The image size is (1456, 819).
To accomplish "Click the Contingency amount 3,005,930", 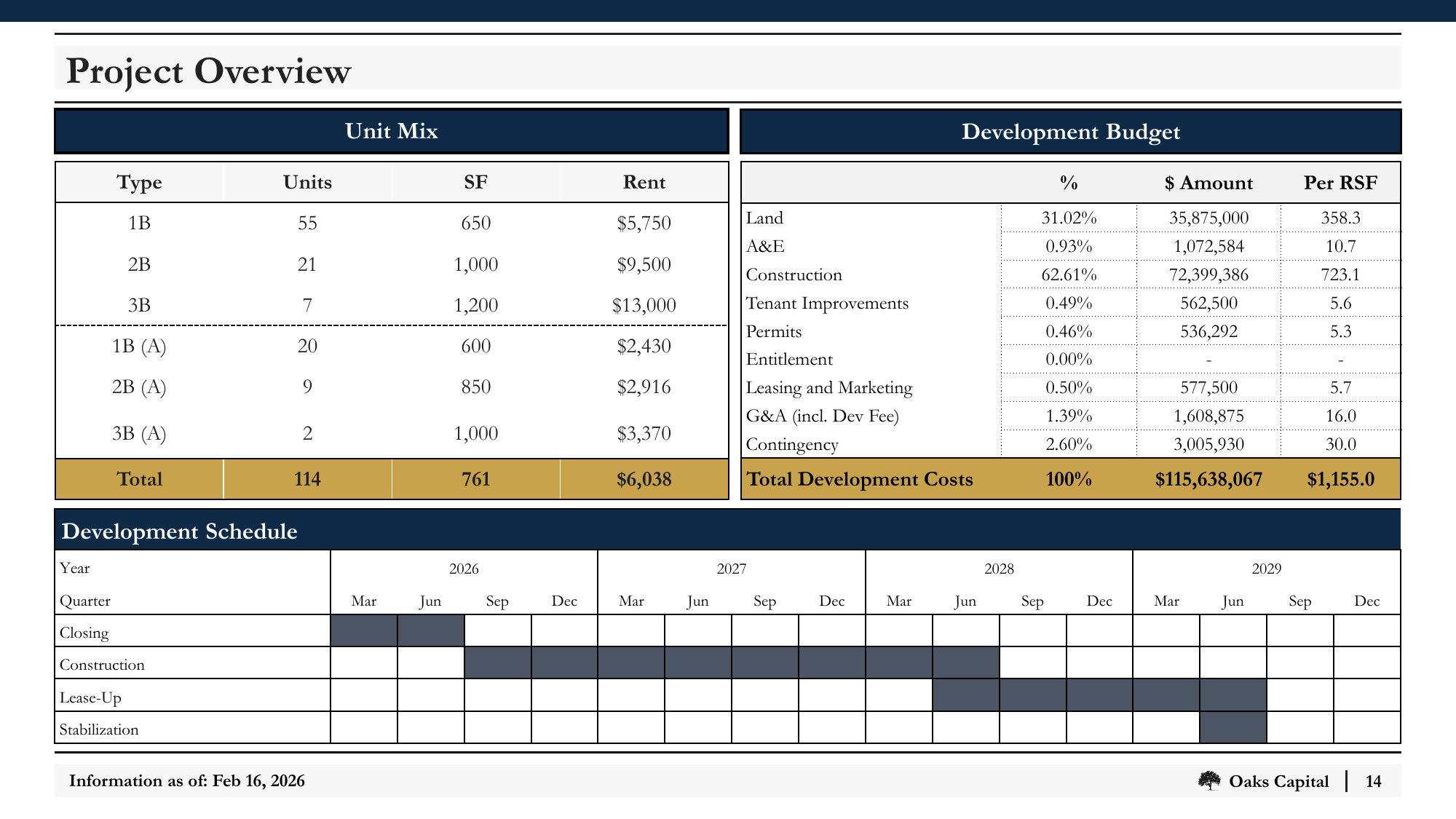I will (x=1208, y=444).
